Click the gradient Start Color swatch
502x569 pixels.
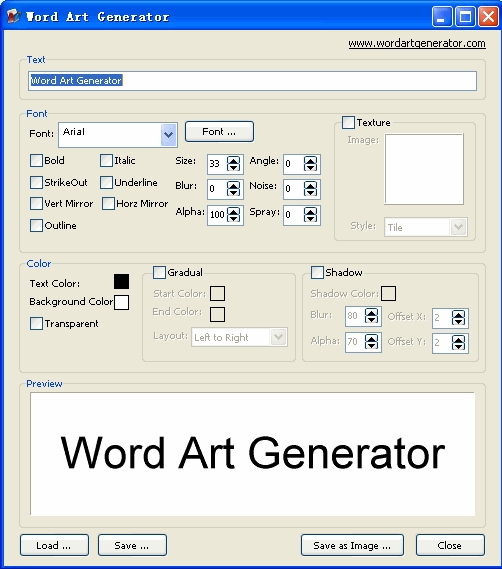tap(218, 294)
